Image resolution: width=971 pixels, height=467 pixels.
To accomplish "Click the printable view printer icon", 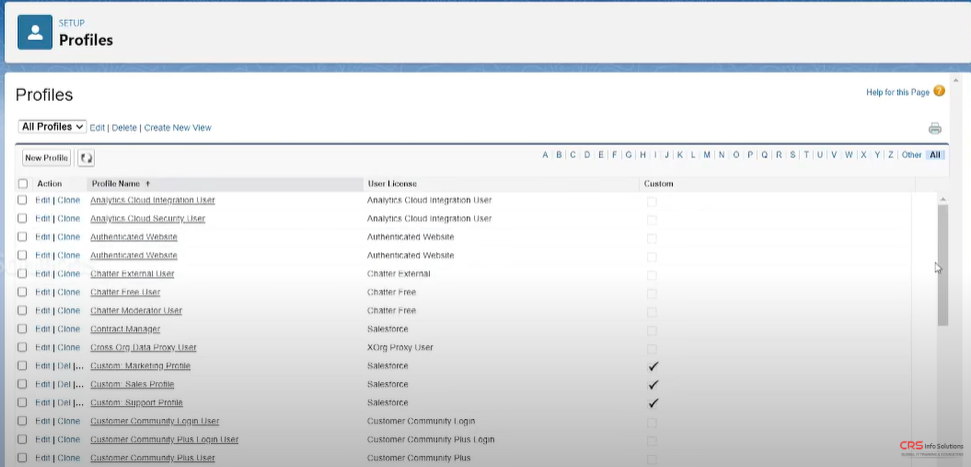I will click(935, 128).
